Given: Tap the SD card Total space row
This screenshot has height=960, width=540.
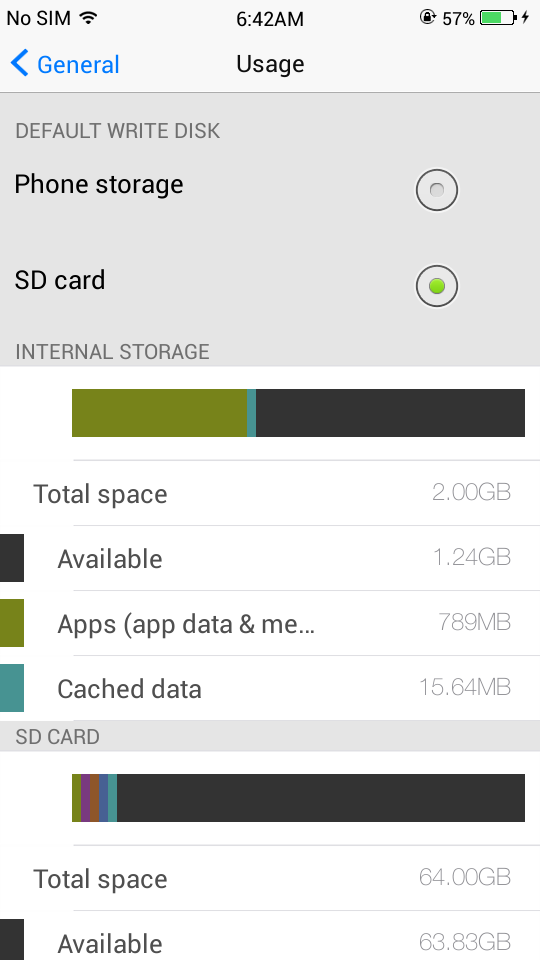Looking at the screenshot, I should point(270,879).
